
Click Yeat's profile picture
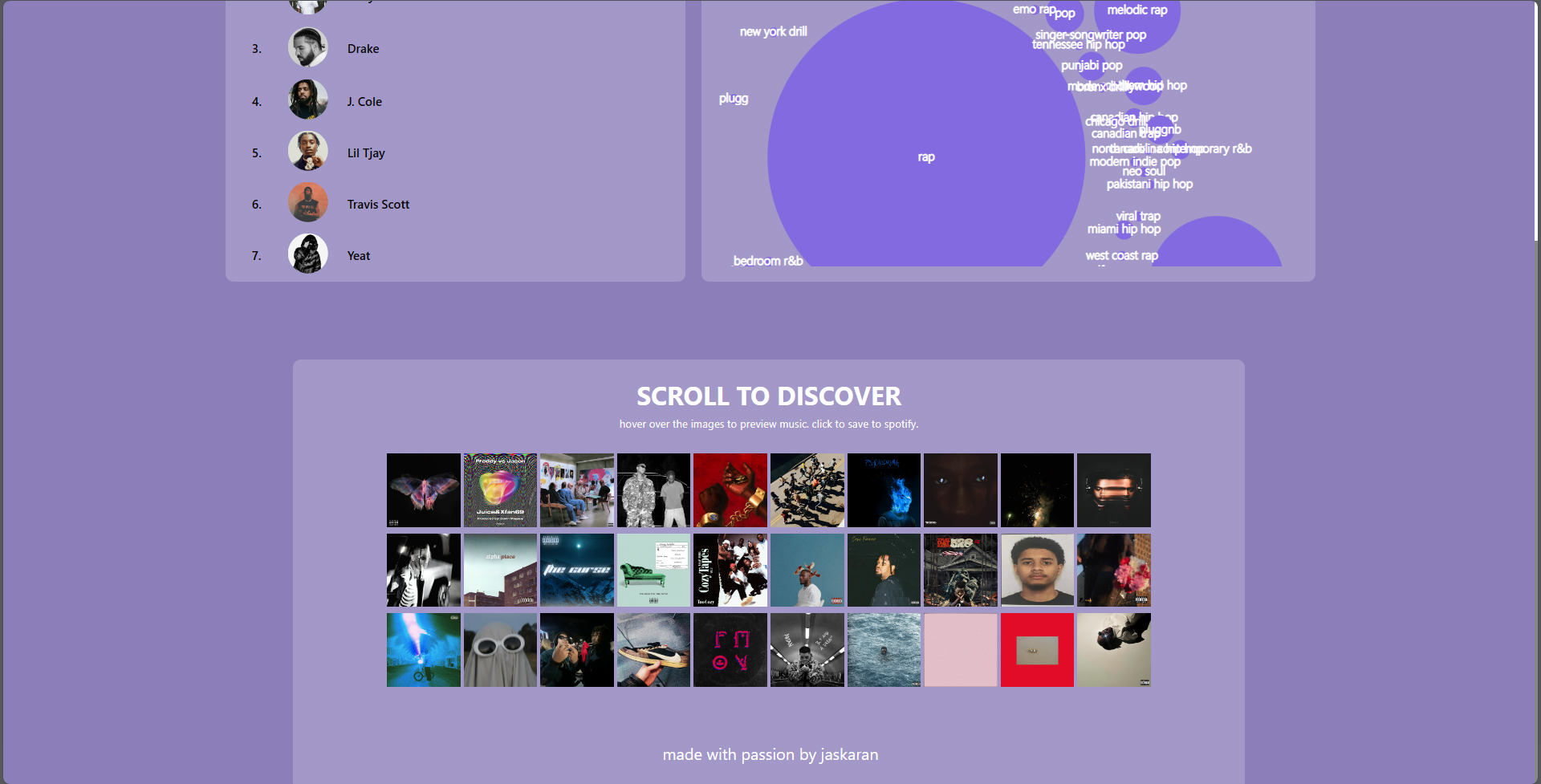pyautogui.click(x=308, y=254)
